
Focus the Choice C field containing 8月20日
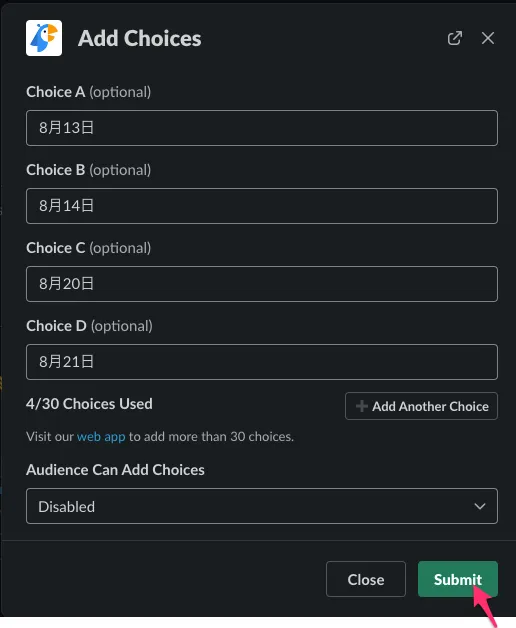coord(262,284)
